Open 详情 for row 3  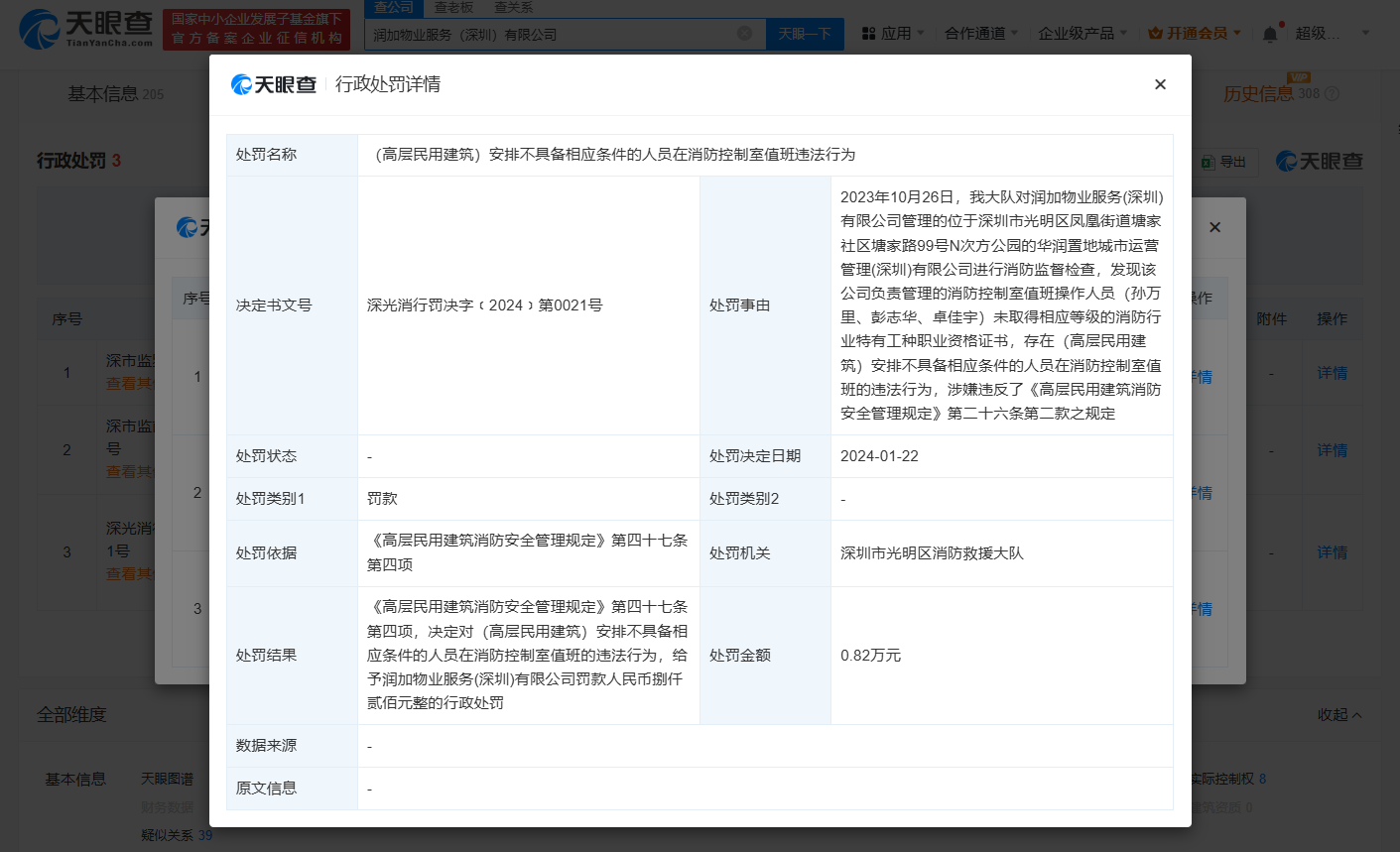1332,552
